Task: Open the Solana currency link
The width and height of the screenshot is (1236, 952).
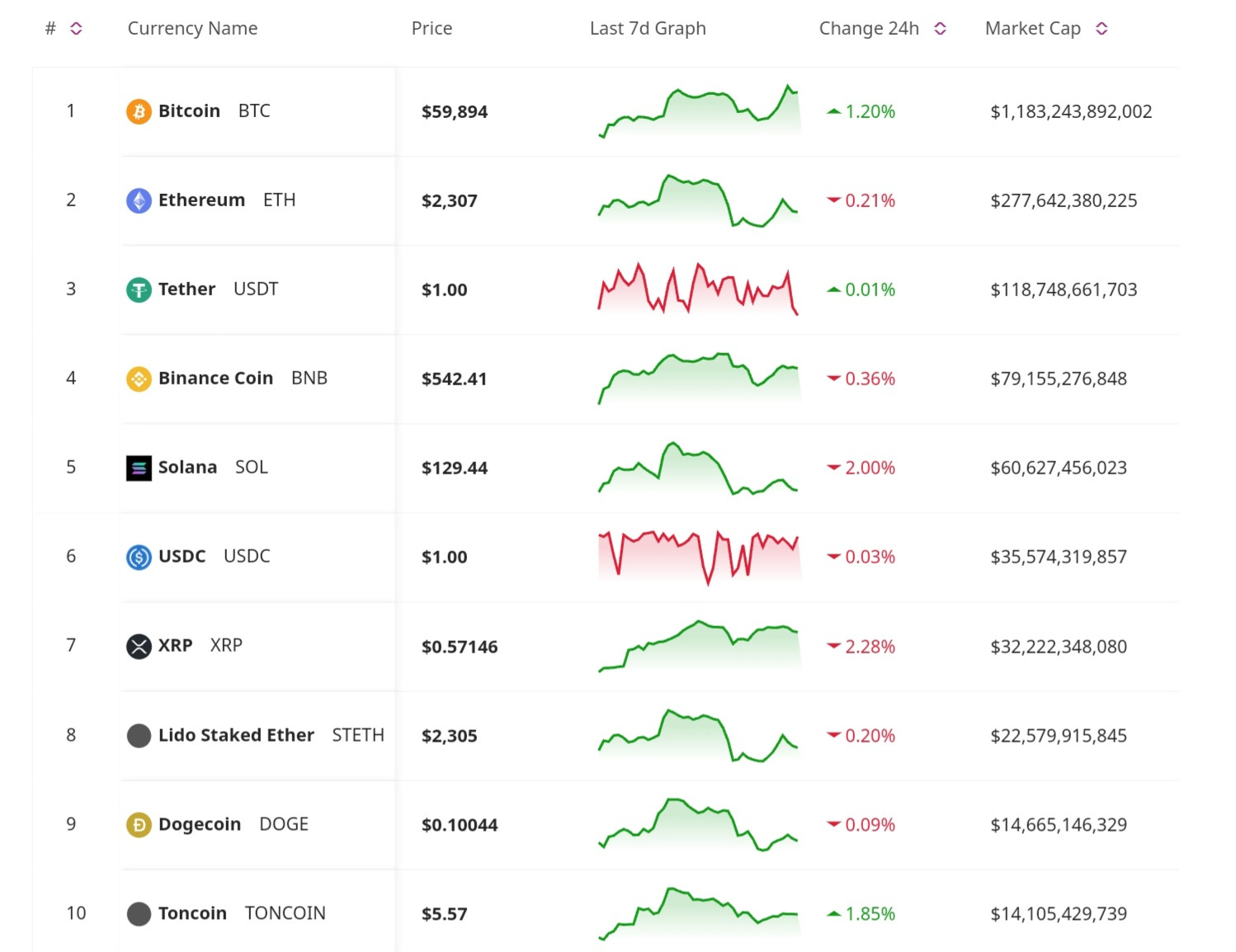Action: click(x=187, y=467)
